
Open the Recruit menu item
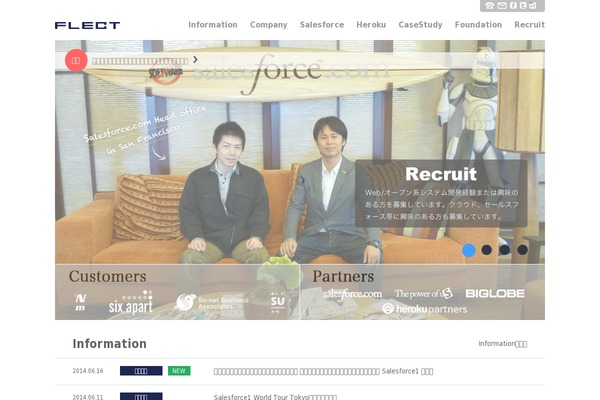[529, 24]
